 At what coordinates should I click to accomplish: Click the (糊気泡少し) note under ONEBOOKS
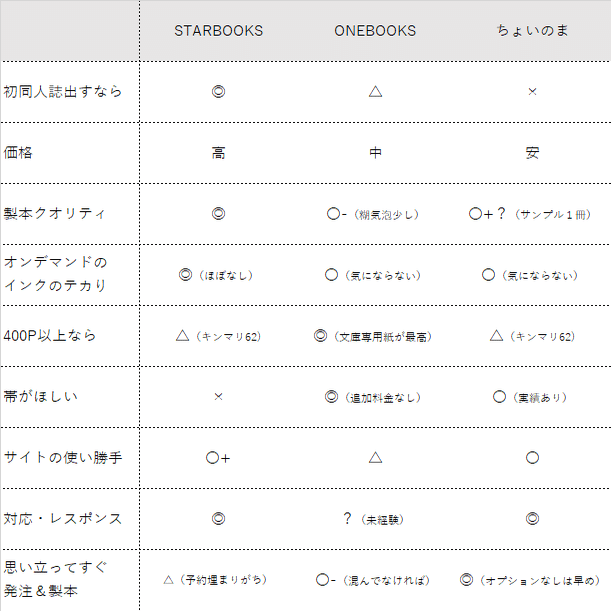pyautogui.click(x=386, y=214)
